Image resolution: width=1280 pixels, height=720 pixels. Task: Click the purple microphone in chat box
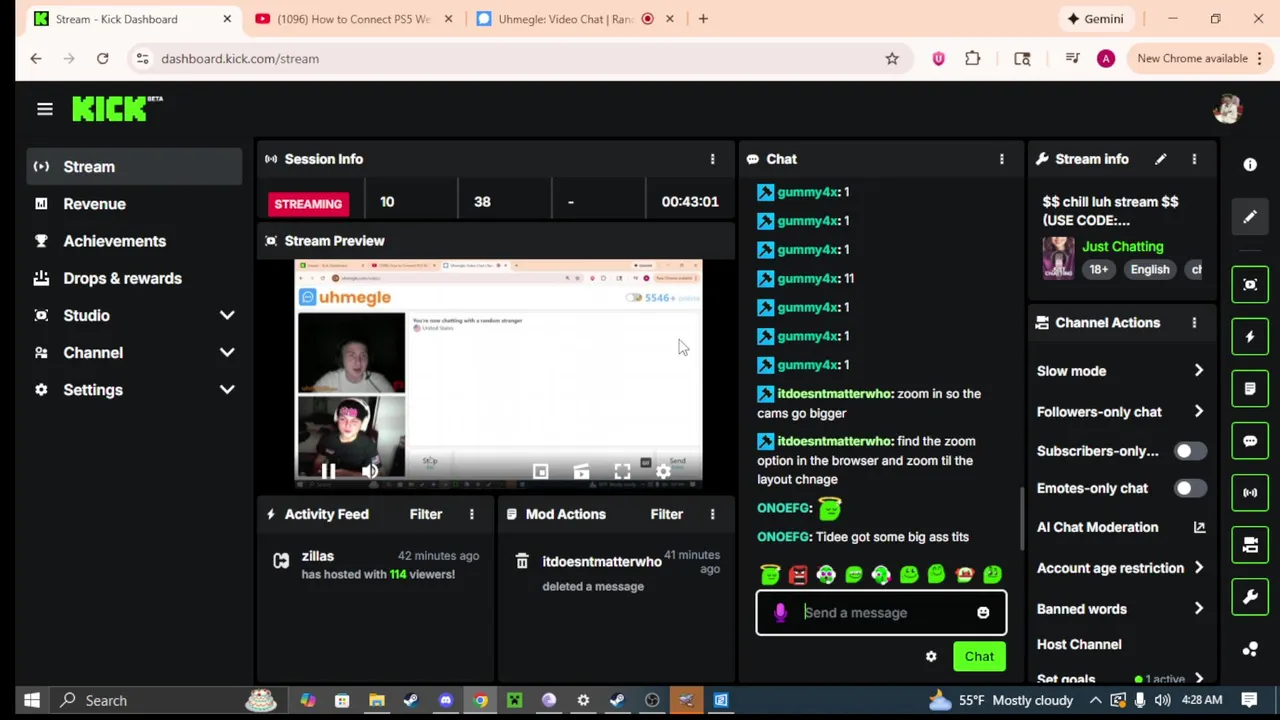[x=780, y=613]
